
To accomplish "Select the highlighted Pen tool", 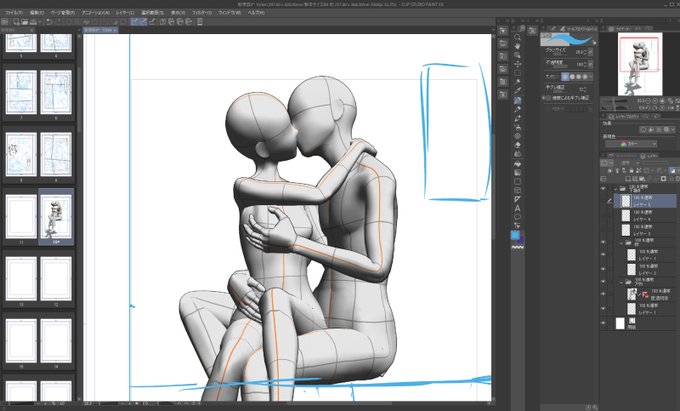I will point(517,101).
